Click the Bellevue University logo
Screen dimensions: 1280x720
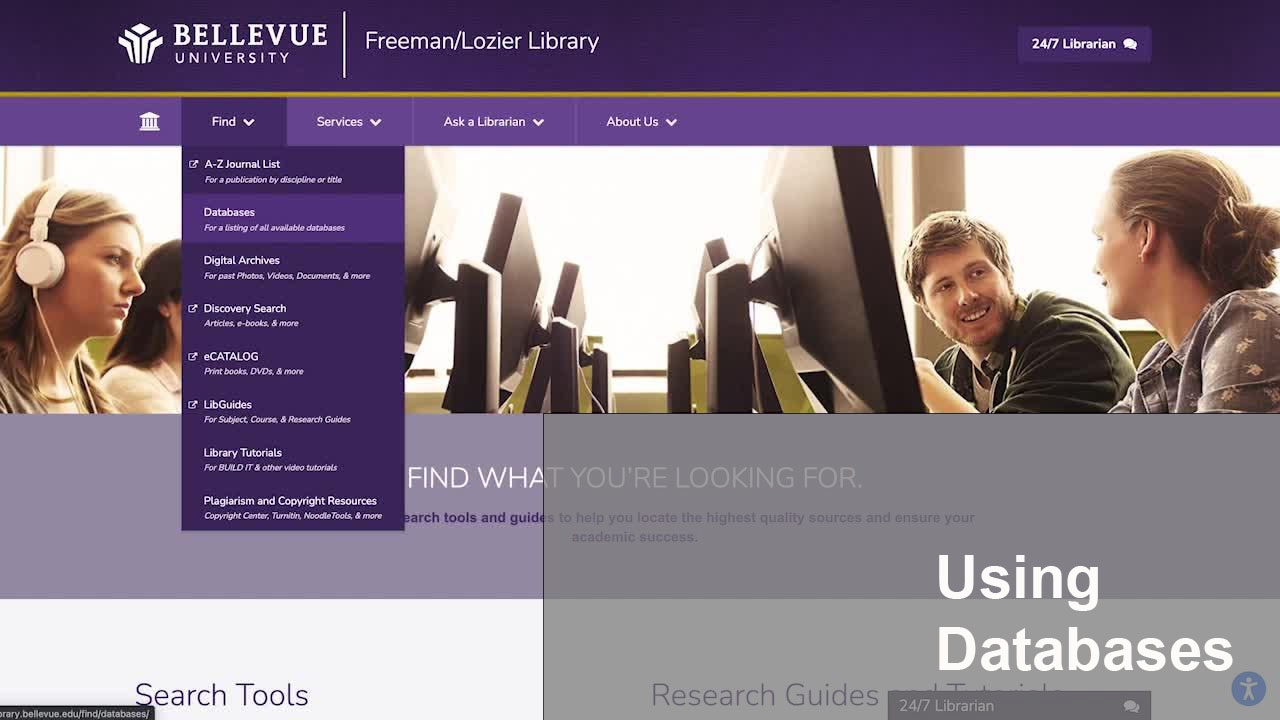pos(222,44)
